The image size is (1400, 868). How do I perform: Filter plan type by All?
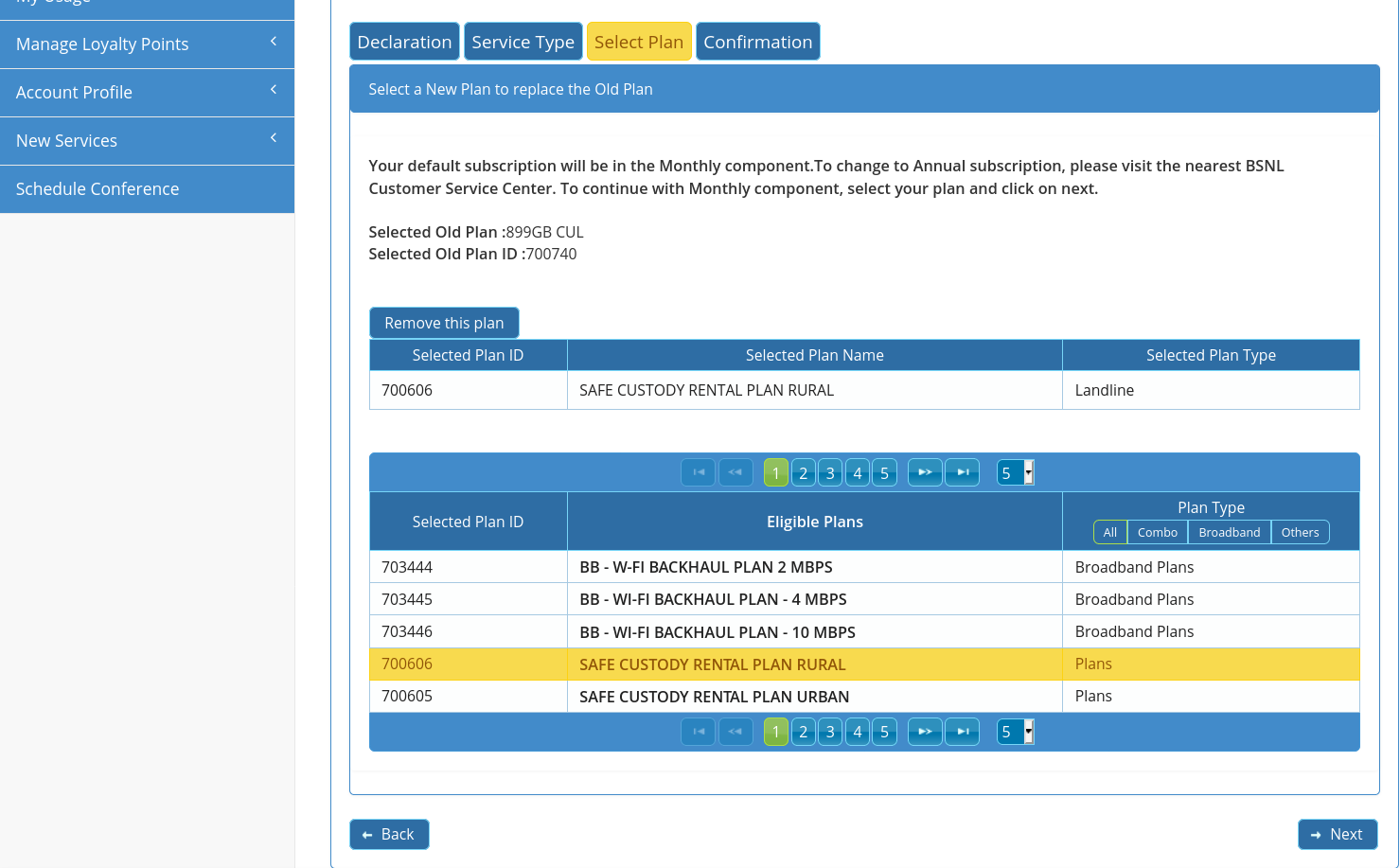(1109, 533)
